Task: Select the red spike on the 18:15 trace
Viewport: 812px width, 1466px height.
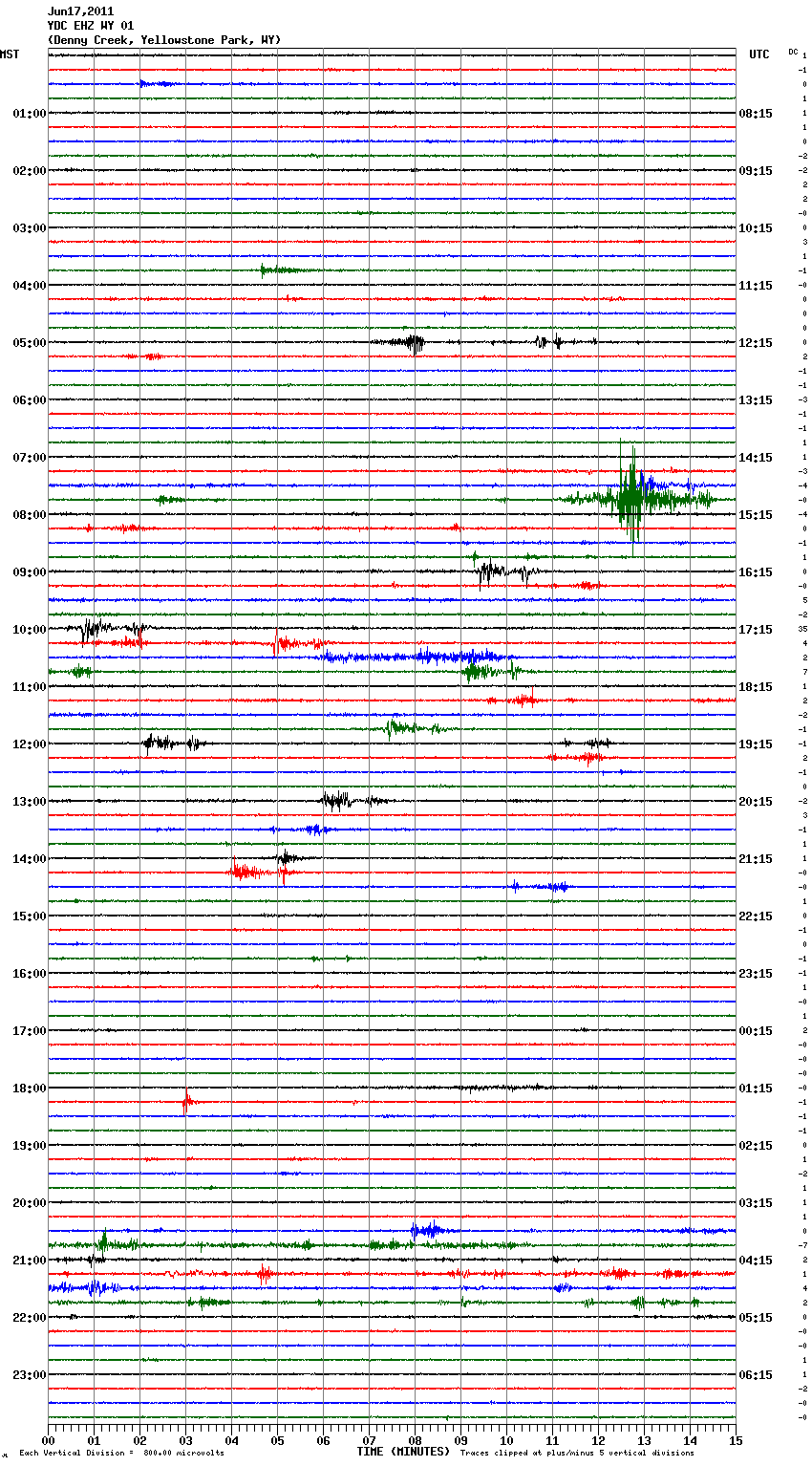Action: [186, 1102]
